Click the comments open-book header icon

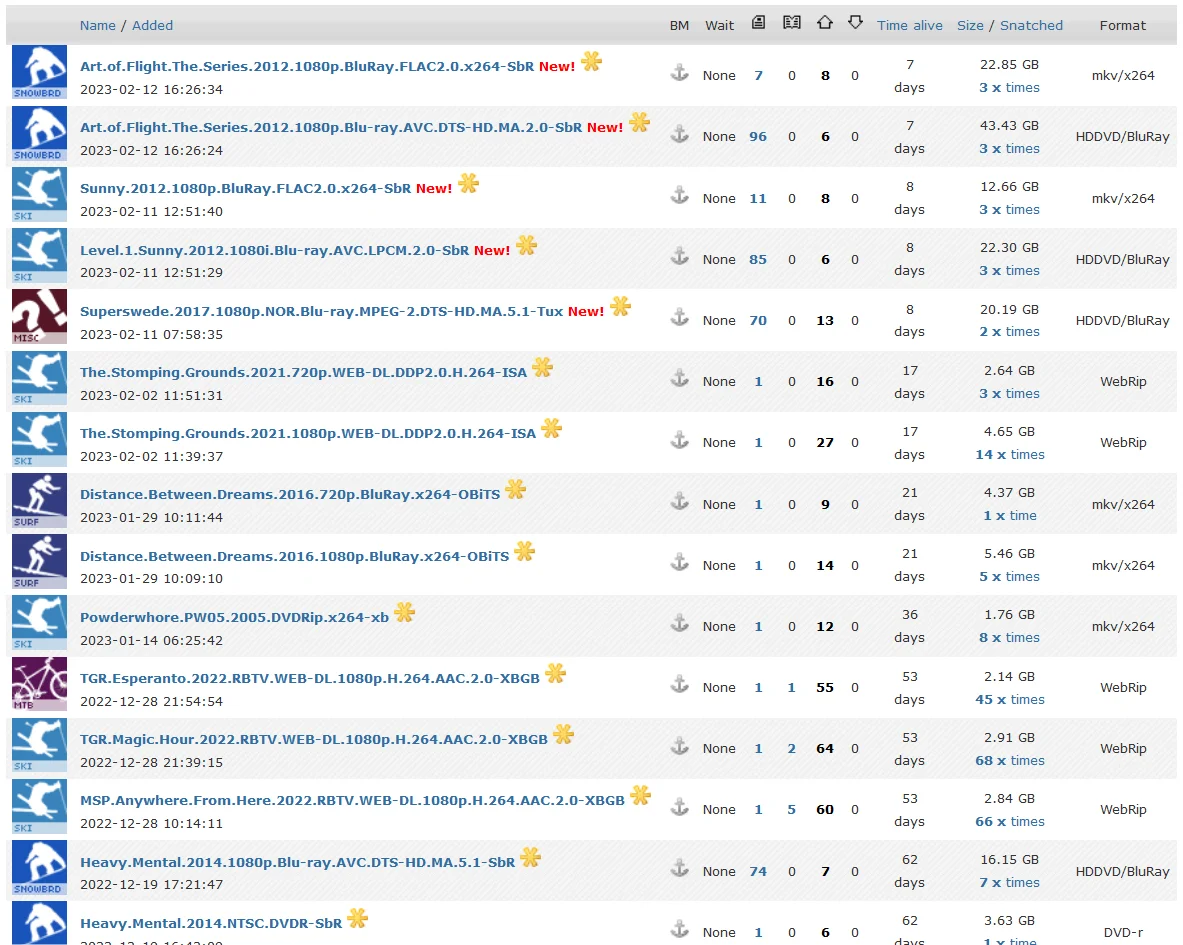pyautogui.click(x=791, y=23)
